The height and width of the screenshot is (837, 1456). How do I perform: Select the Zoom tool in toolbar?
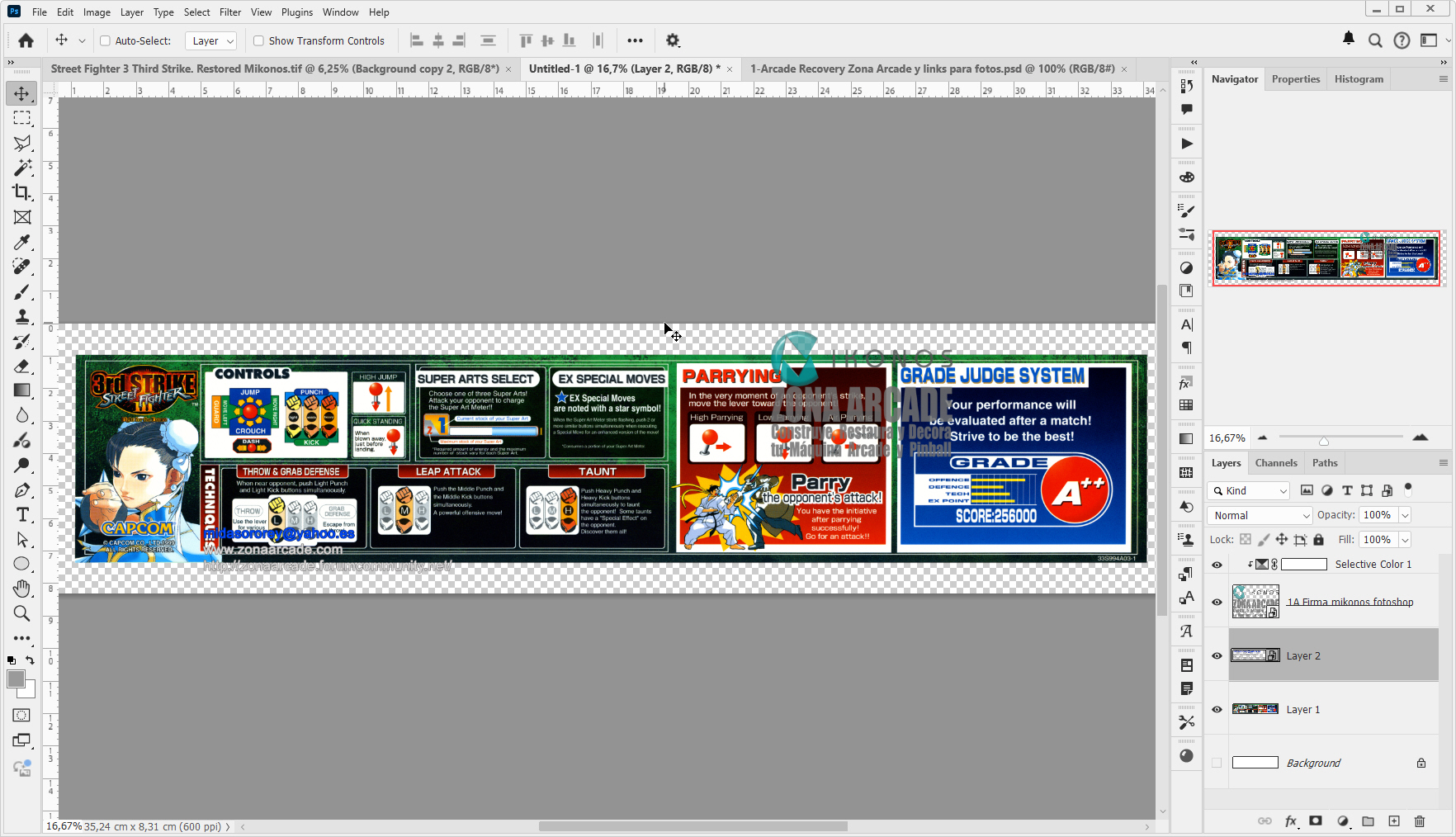[x=22, y=613]
